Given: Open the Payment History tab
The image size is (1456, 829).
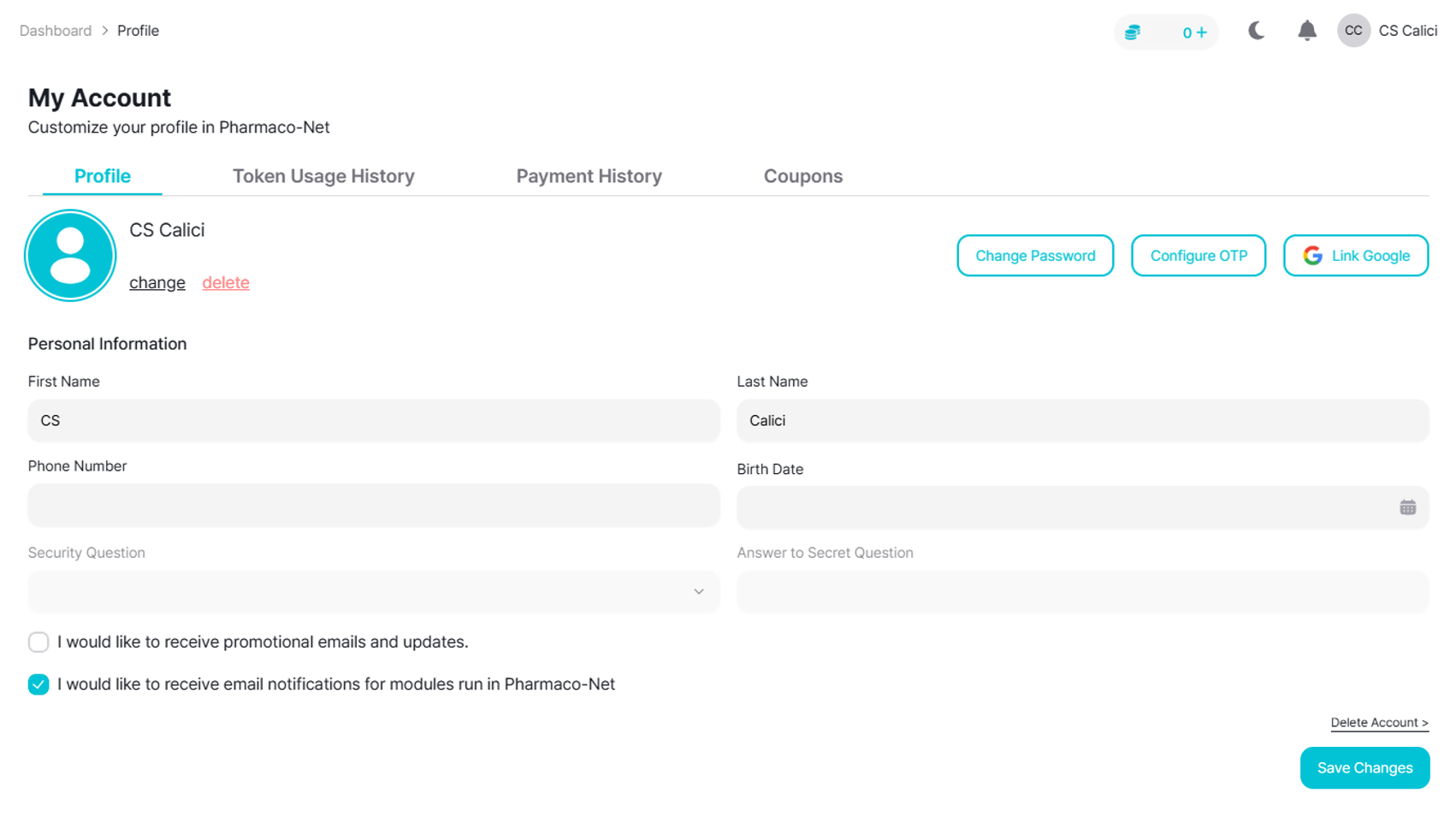Looking at the screenshot, I should (x=589, y=176).
